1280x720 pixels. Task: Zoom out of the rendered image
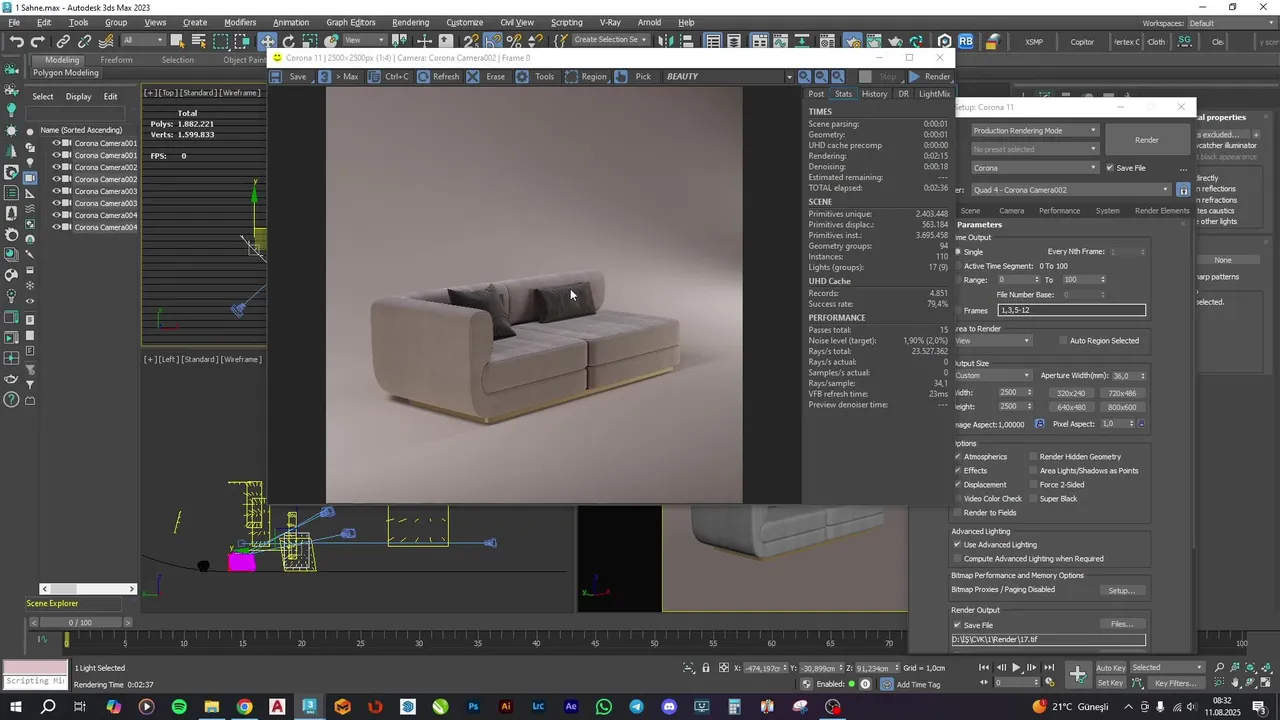pyautogui.click(x=821, y=77)
